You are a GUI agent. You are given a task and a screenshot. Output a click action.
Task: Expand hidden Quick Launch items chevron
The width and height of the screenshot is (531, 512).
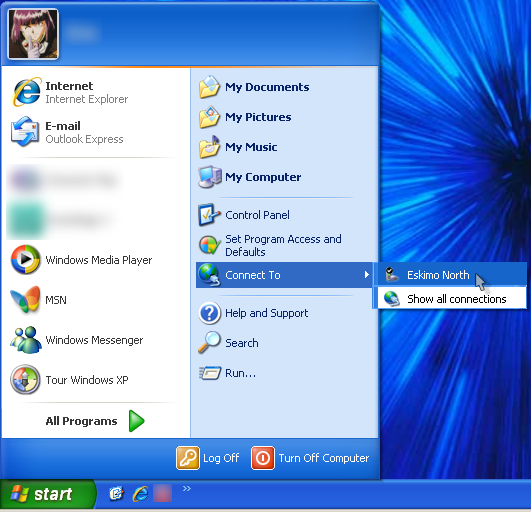point(187,488)
